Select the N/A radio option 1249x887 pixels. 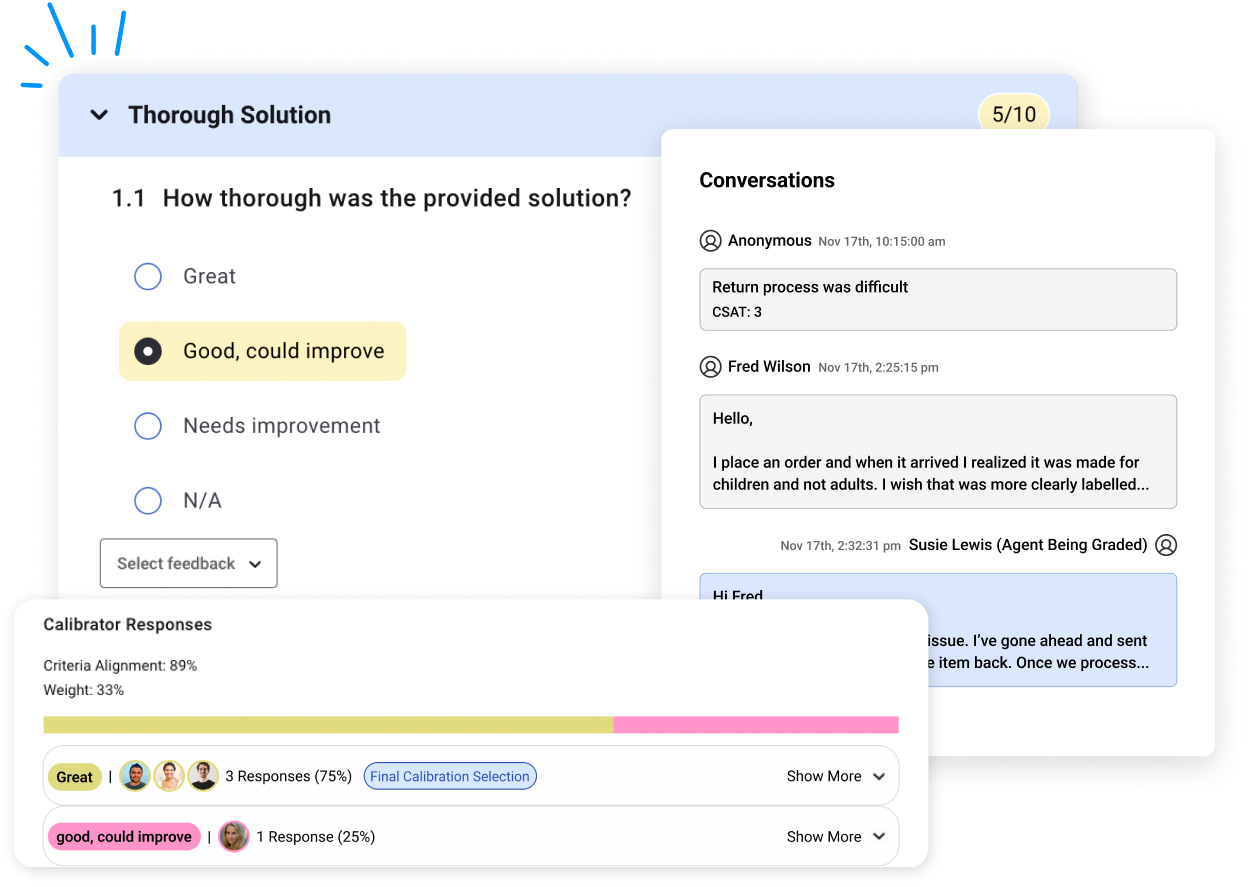pyautogui.click(x=148, y=500)
